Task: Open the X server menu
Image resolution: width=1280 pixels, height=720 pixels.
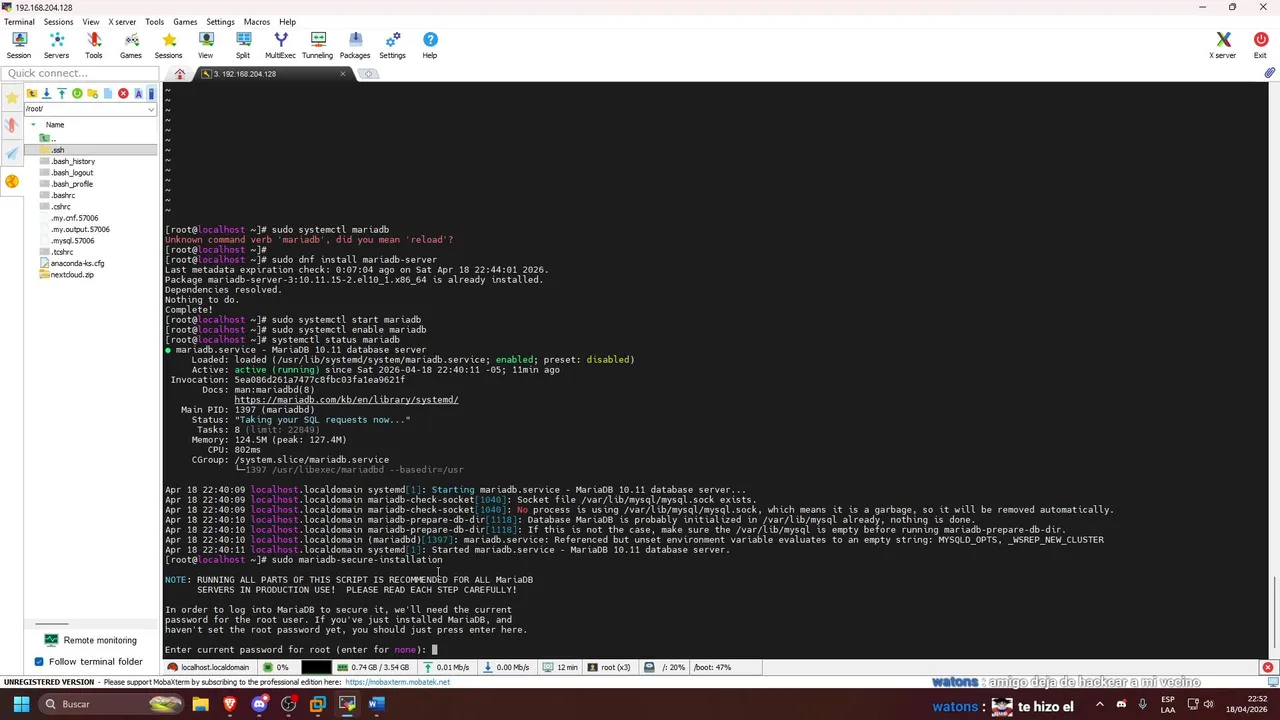Action: click(x=122, y=21)
